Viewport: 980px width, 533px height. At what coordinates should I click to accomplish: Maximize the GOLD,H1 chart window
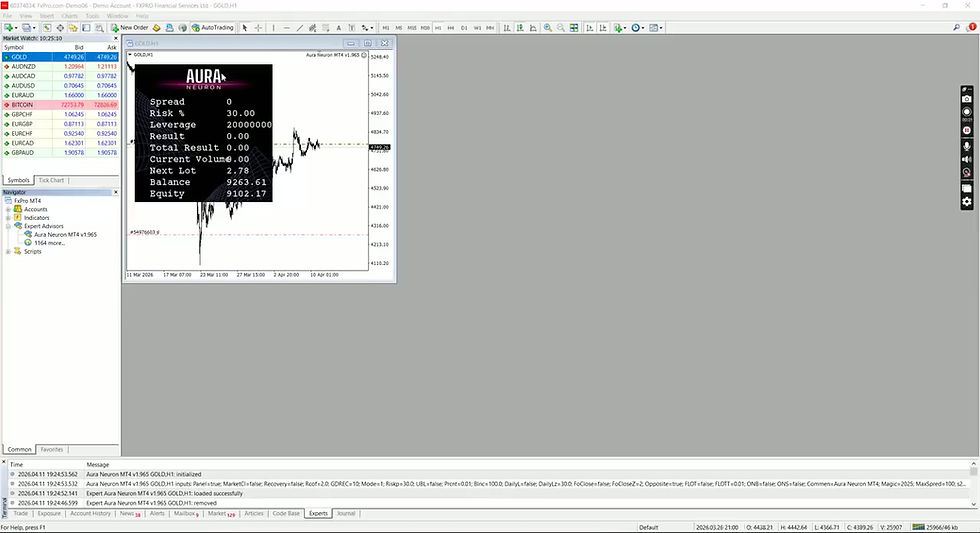(368, 43)
